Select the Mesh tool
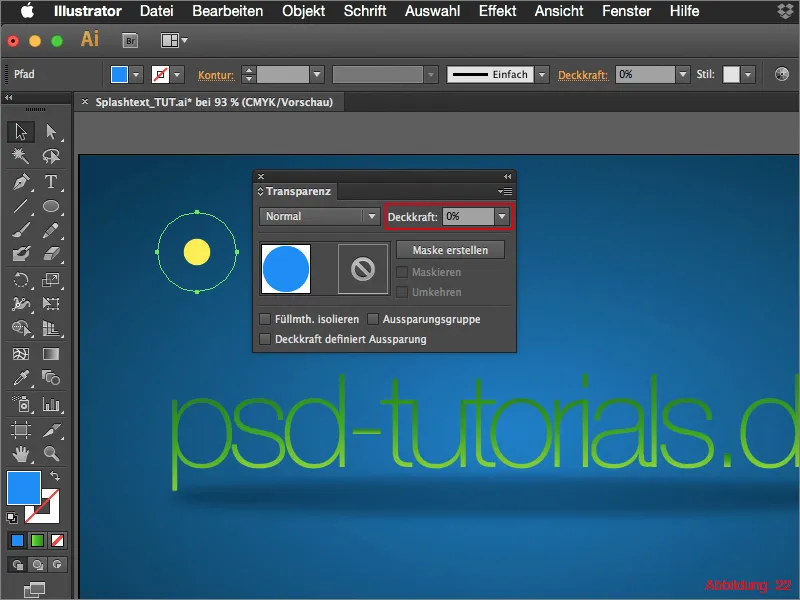Screen dimensions: 800x600 (x=21, y=354)
